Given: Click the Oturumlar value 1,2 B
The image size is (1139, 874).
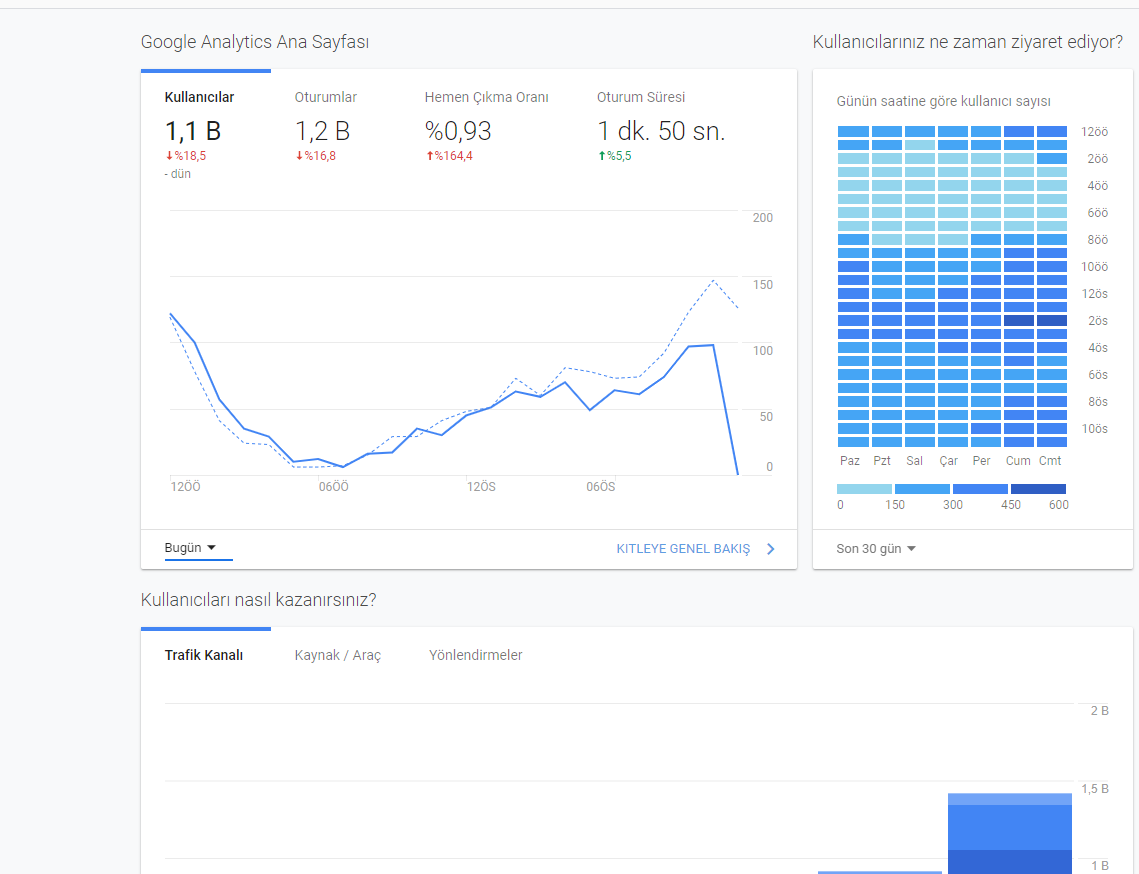Looking at the screenshot, I should click(x=323, y=131).
